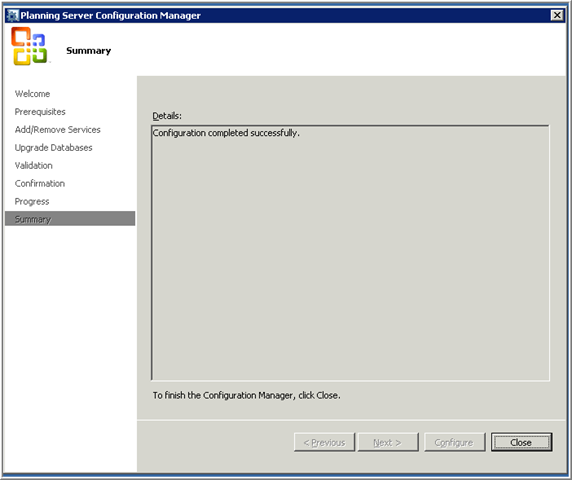Open the Add/Remove Services step
The image size is (572, 480).
[x=58, y=129]
